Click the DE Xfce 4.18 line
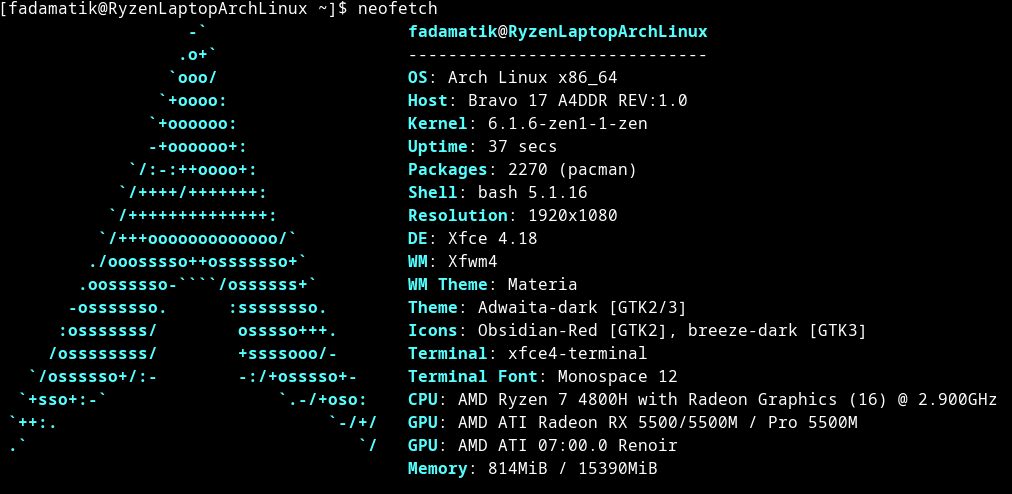The height and width of the screenshot is (494, 1012). pos(472,238)
